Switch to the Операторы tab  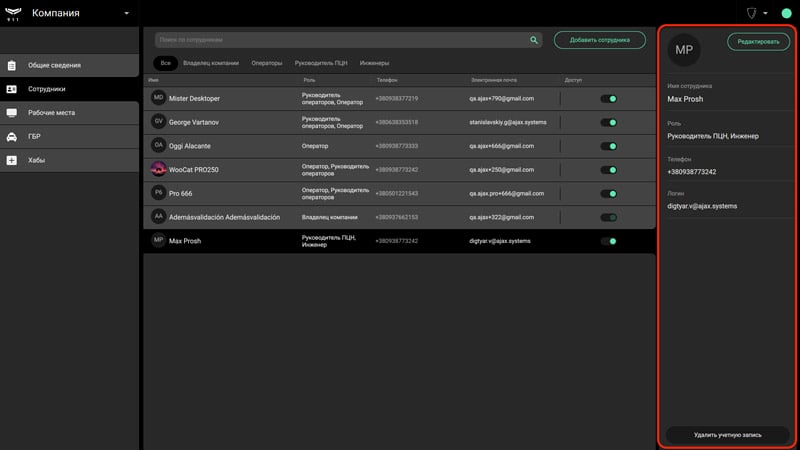(267, 63)
